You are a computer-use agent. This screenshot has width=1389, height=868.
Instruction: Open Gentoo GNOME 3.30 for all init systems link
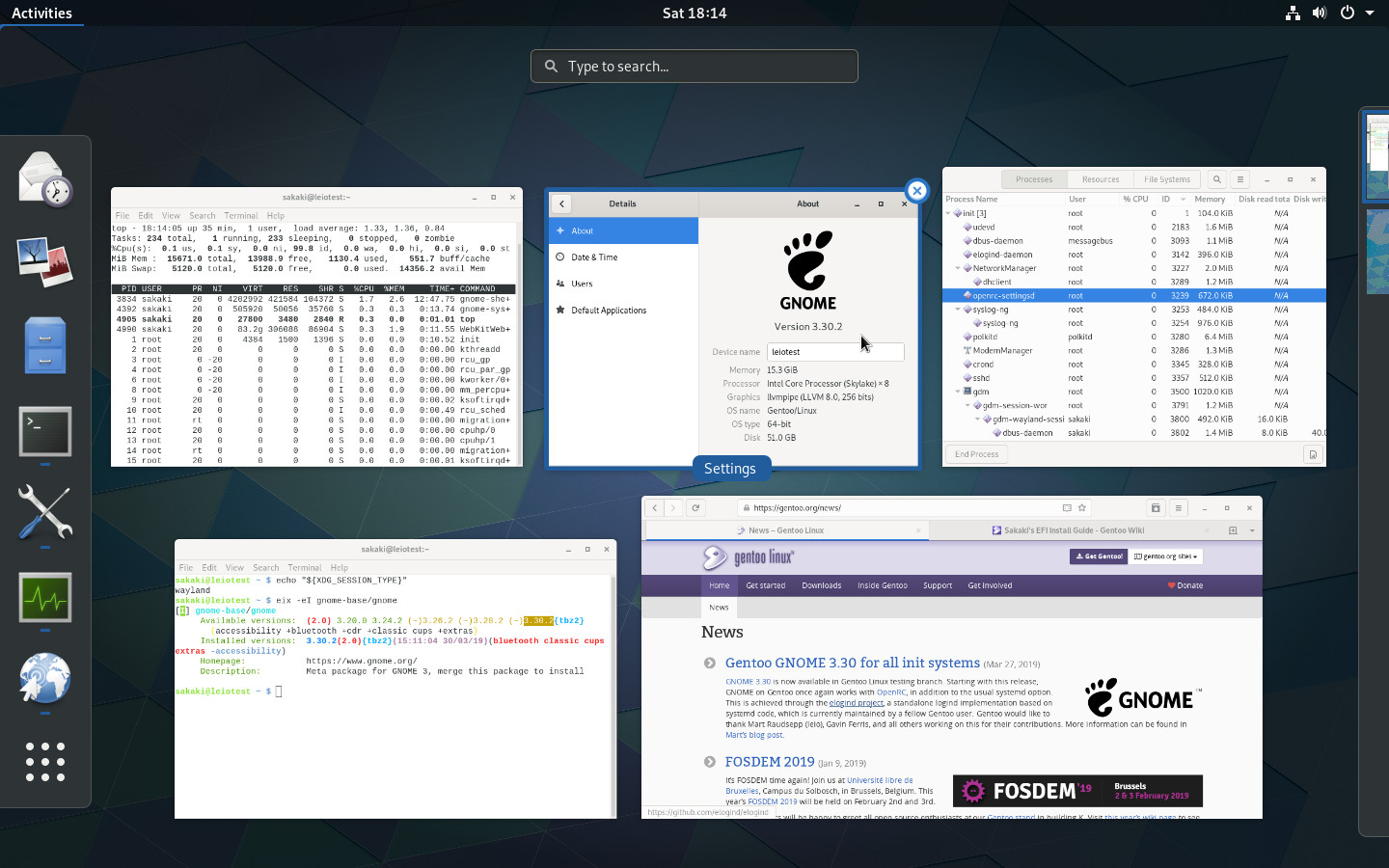pyautogui.click(x=853, y=663)
